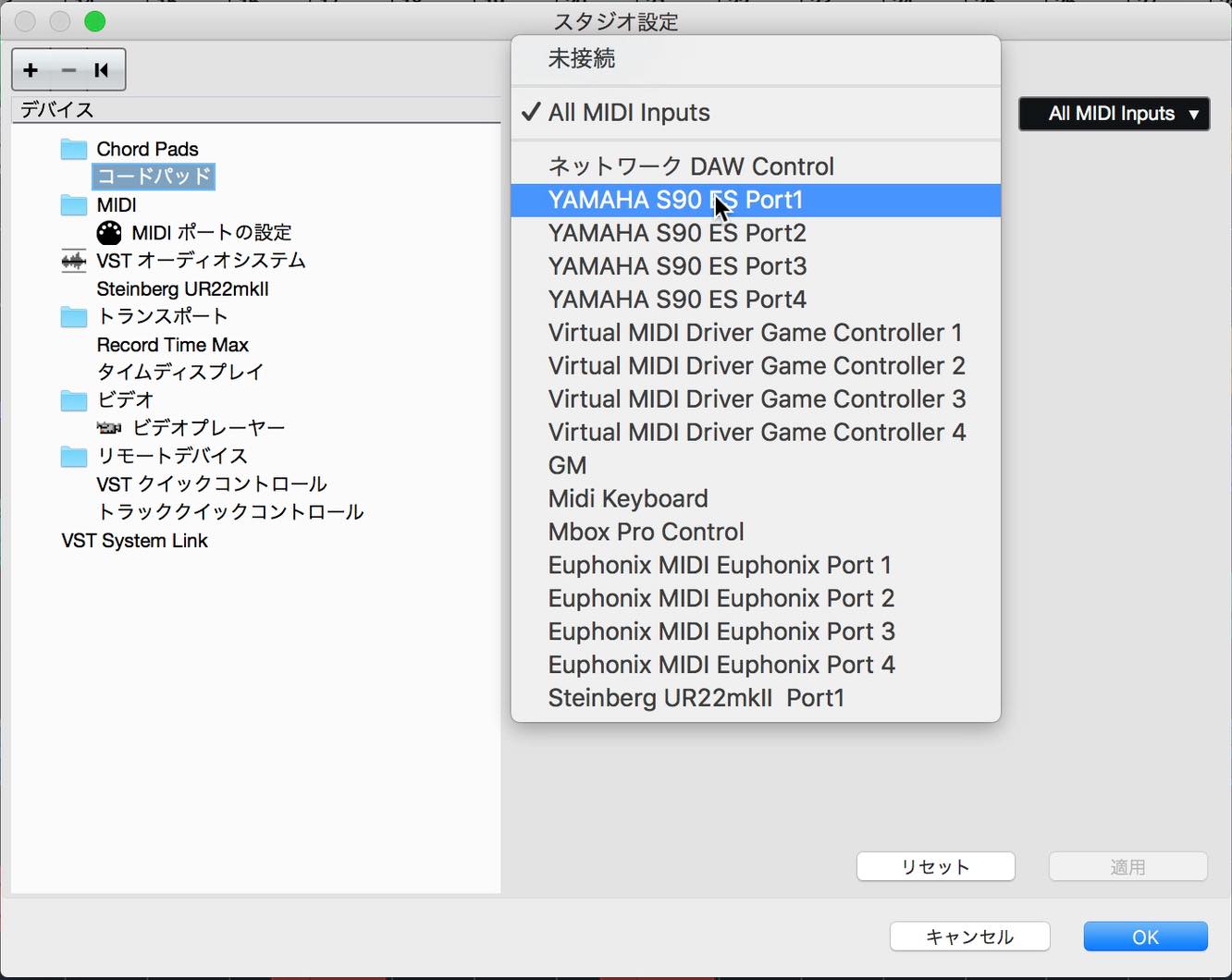Click the video player camera icon
Image resolution: width=1232 pixels, height=980 pixels.
click(x=109, y=428)
